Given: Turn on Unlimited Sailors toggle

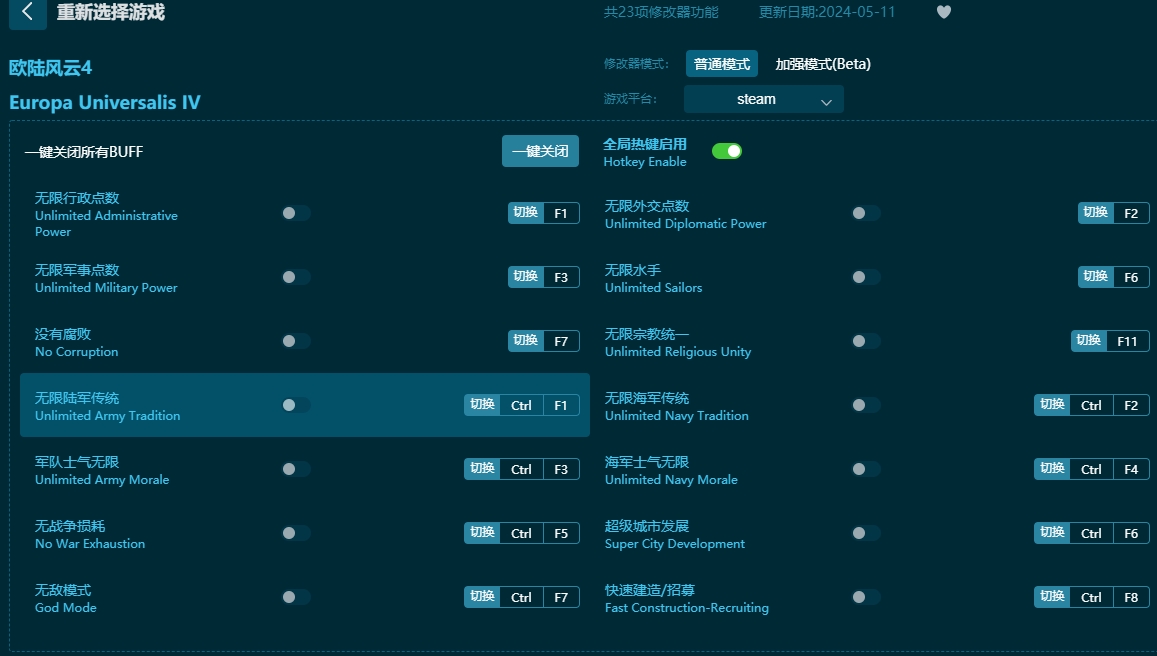Looking at the screenshot, I should [x=866, y=277].
